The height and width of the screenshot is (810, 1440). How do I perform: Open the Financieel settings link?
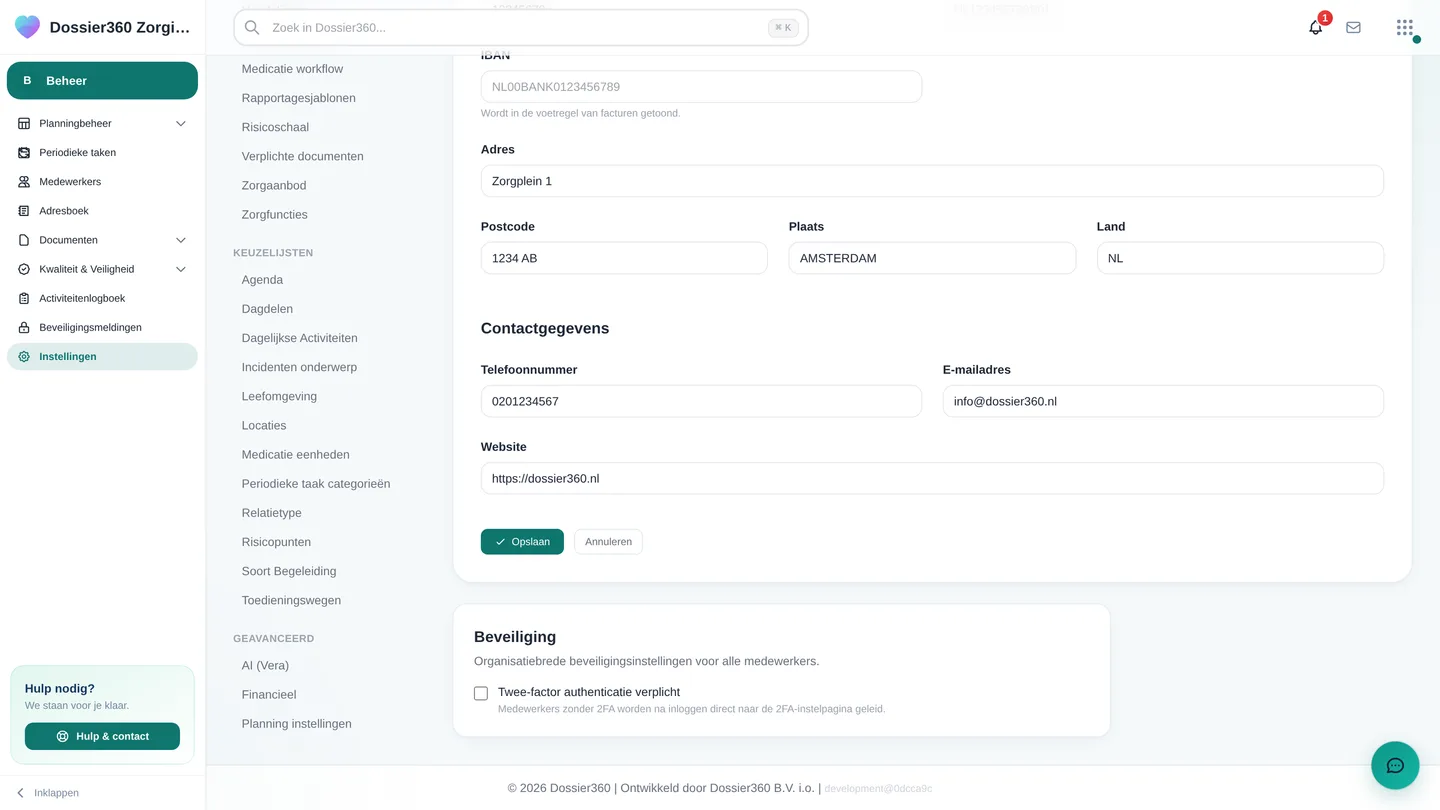(269, 694)
